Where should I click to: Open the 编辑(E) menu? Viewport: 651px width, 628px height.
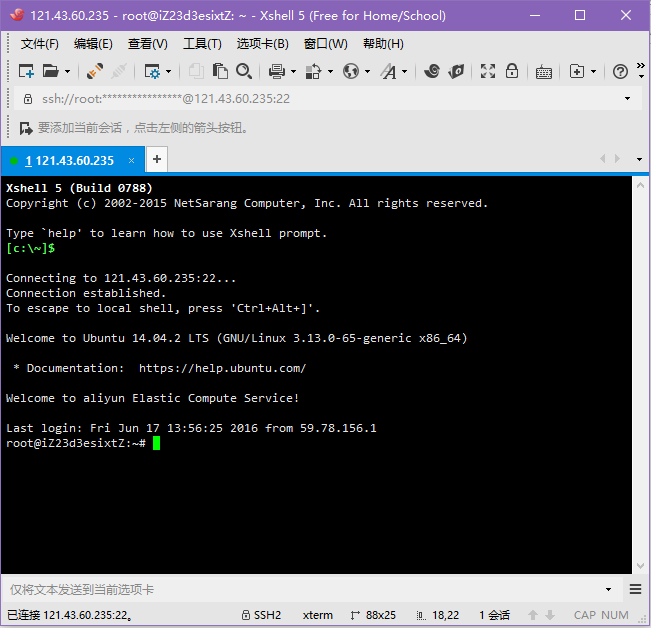93,44
